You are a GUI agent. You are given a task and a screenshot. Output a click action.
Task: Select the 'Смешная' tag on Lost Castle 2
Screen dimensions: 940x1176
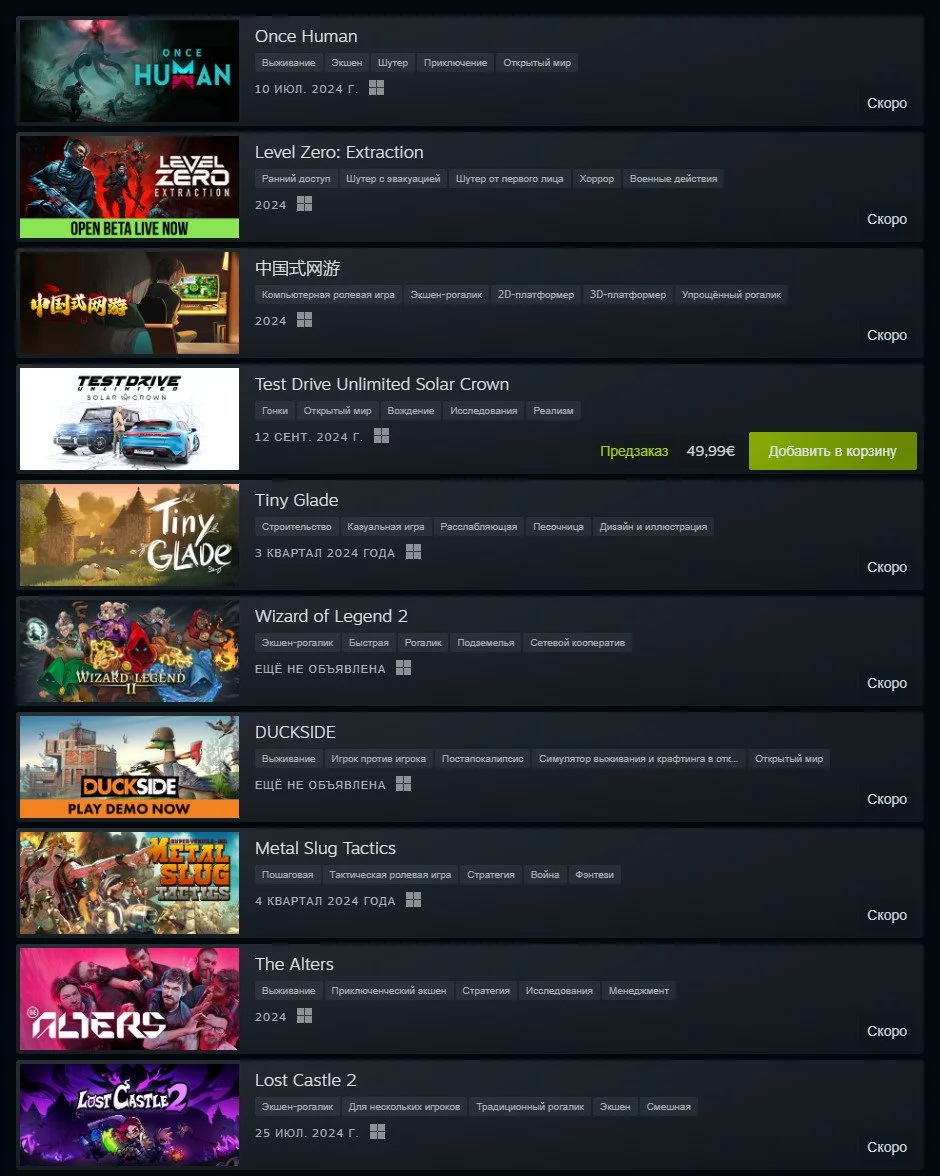[x=668, y=1107]
